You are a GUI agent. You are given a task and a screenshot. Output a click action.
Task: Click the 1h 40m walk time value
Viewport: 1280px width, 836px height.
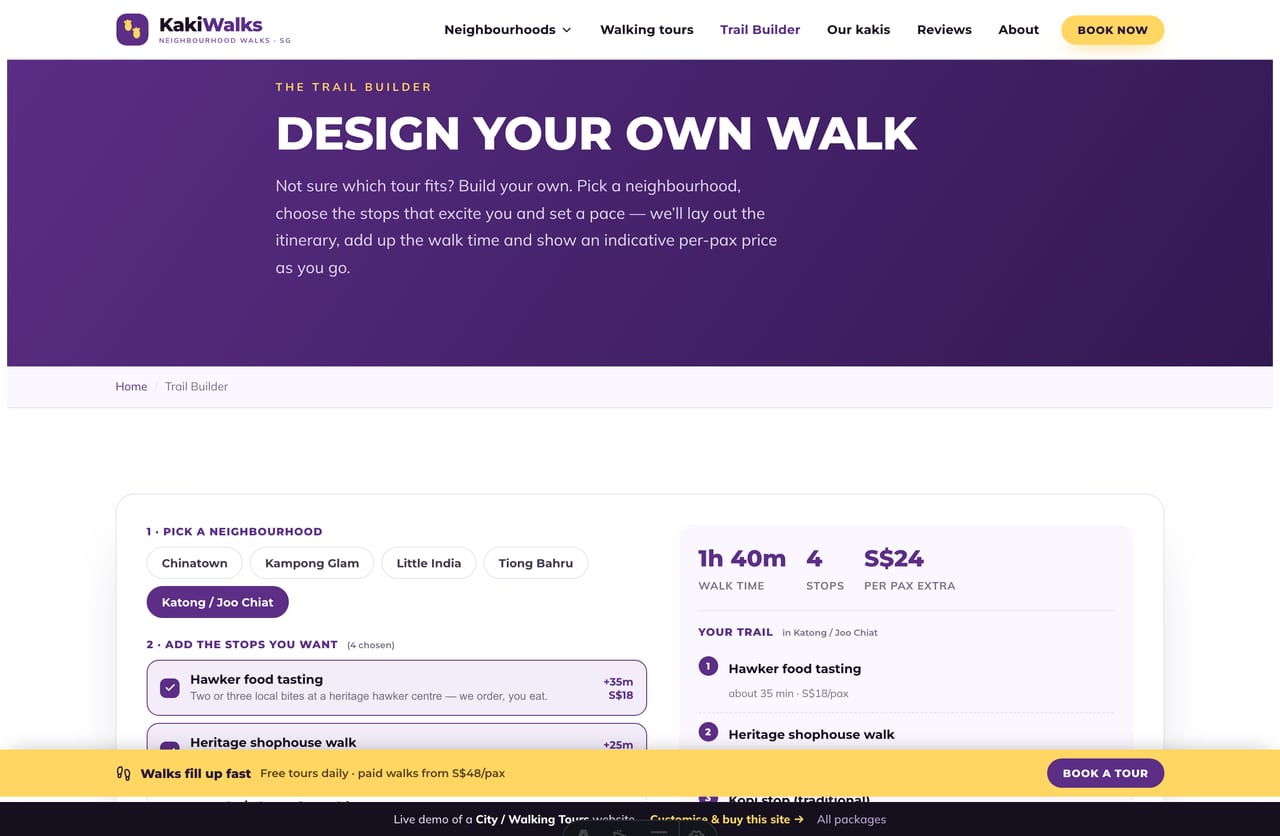click(742, 558)
